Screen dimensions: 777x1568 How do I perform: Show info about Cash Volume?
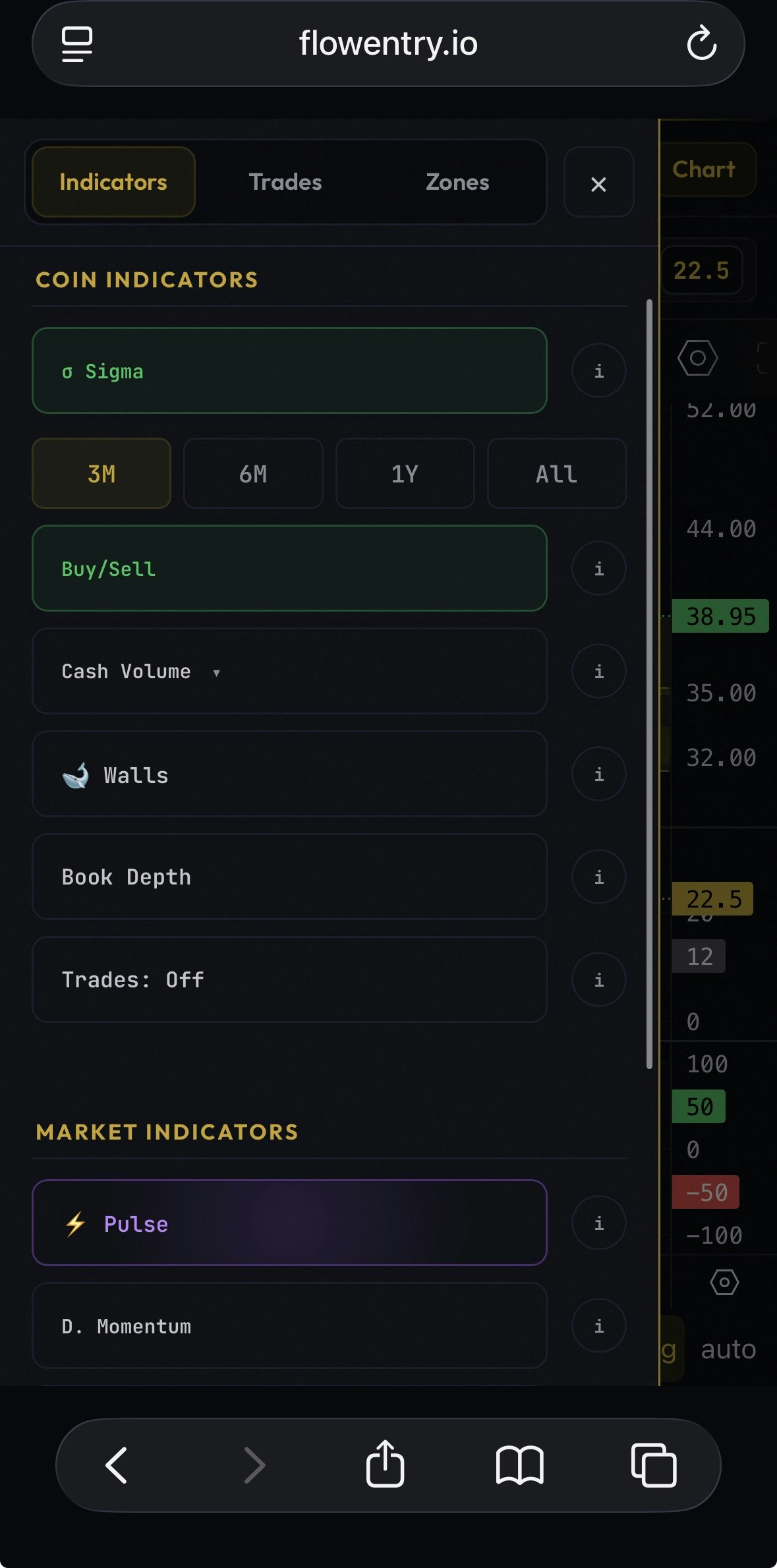tap(598, 671)
